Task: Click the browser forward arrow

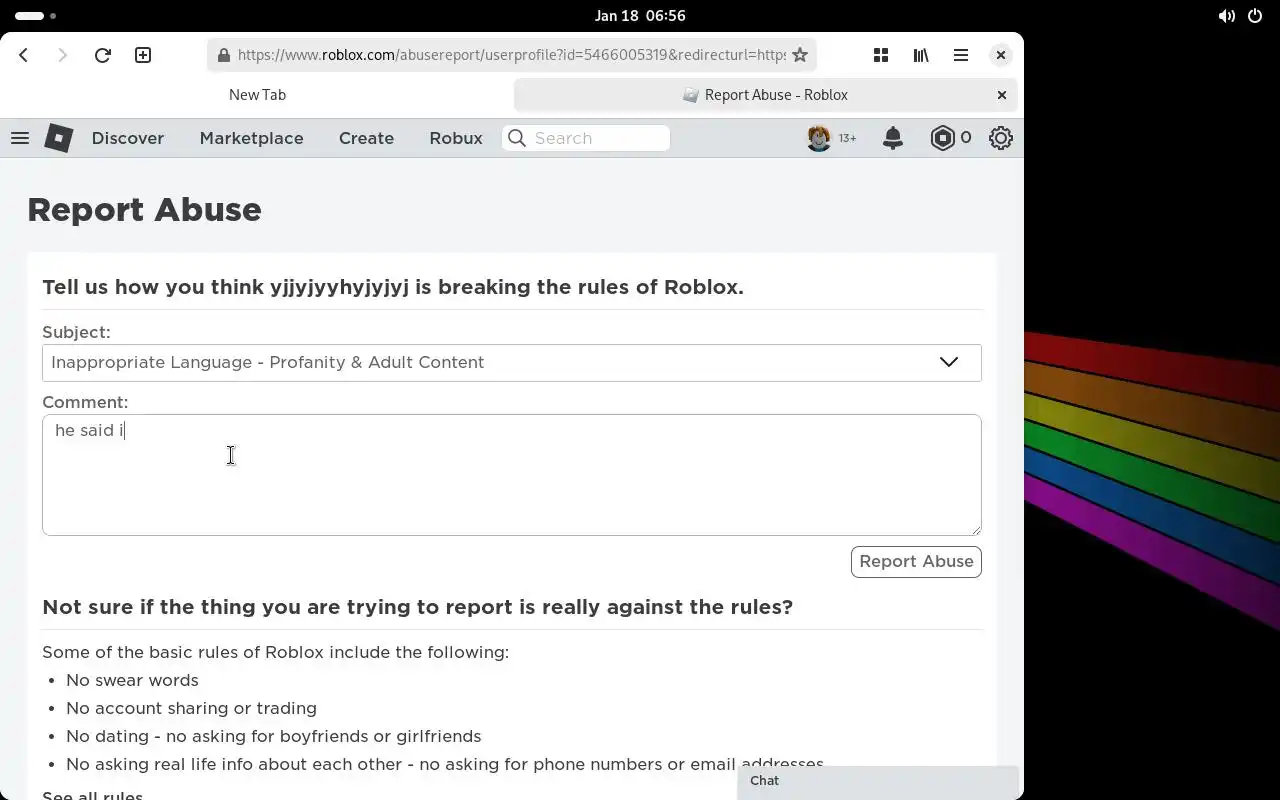Action: [x=62, y=55]
